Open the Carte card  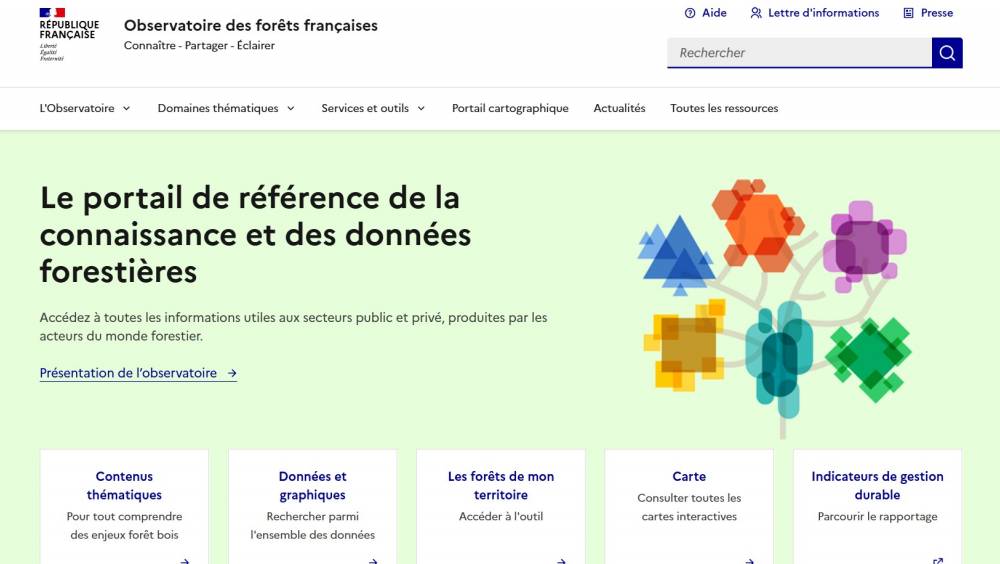[x=689, y=507]
